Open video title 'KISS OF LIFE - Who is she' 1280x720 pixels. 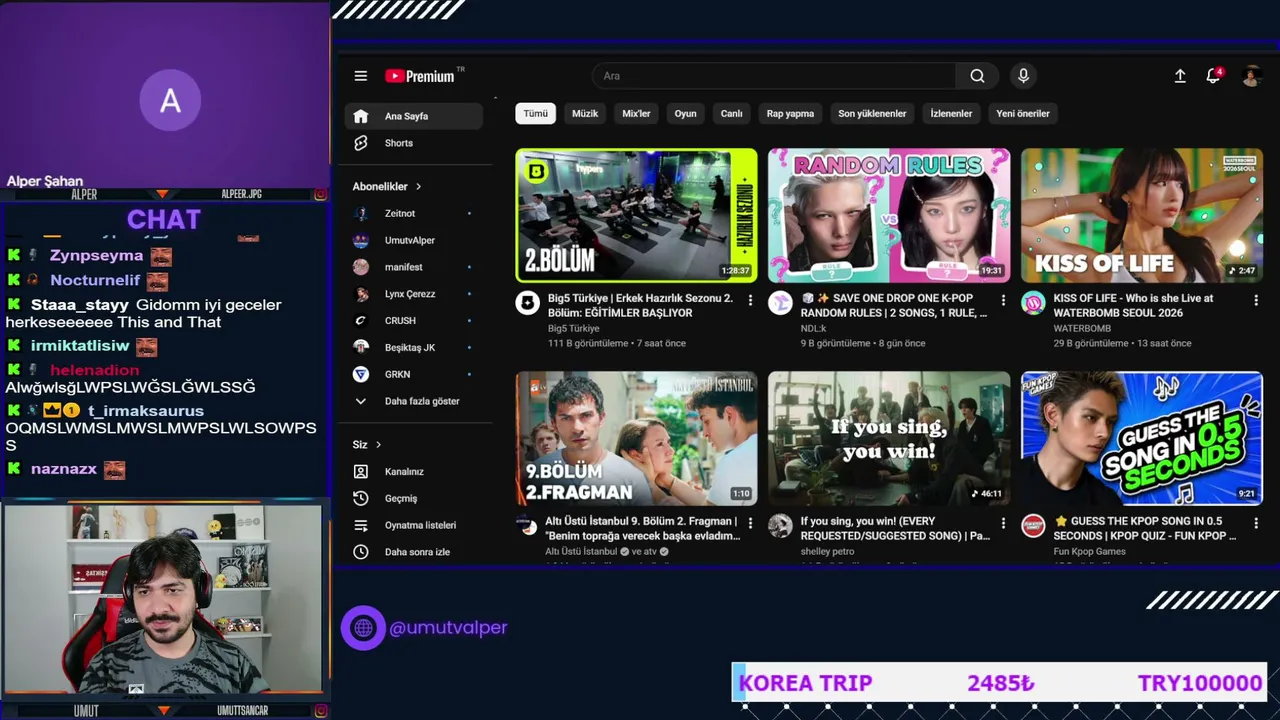[1133, 305]
